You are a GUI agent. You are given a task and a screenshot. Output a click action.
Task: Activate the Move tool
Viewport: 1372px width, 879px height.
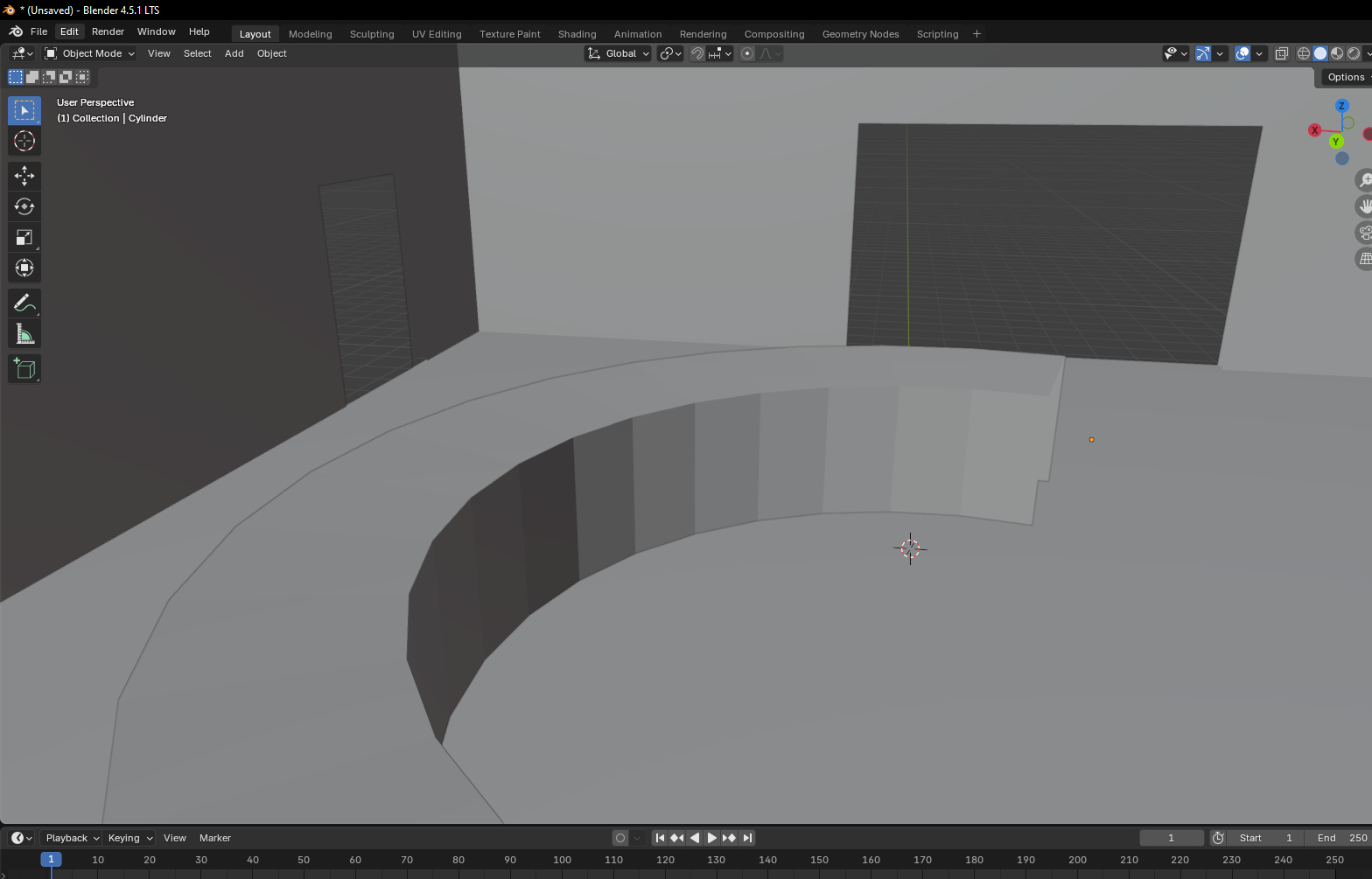[x=24, y=176]
